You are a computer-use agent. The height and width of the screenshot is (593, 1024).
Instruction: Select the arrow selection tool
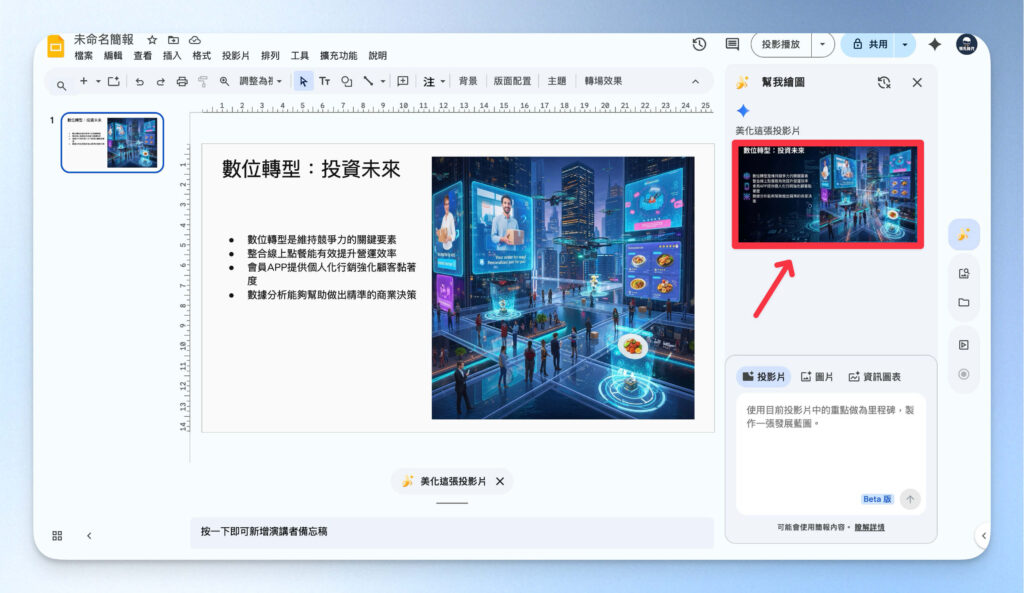tap(304, 81)
